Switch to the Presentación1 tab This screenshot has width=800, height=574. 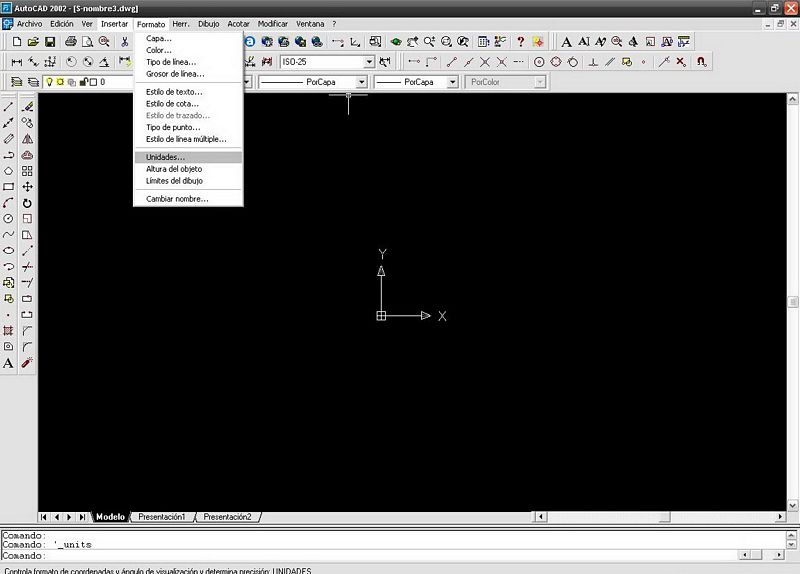point(162,517)
